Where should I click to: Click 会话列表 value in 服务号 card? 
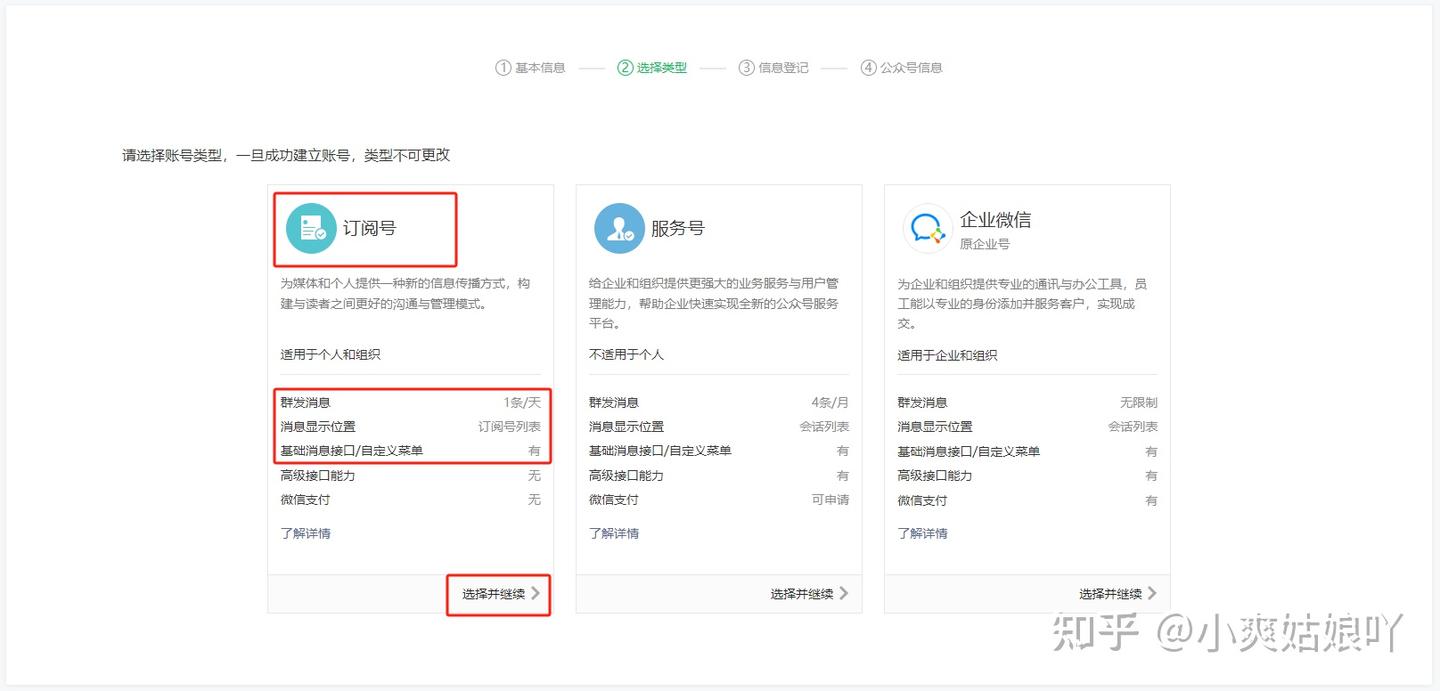(824, 426)
